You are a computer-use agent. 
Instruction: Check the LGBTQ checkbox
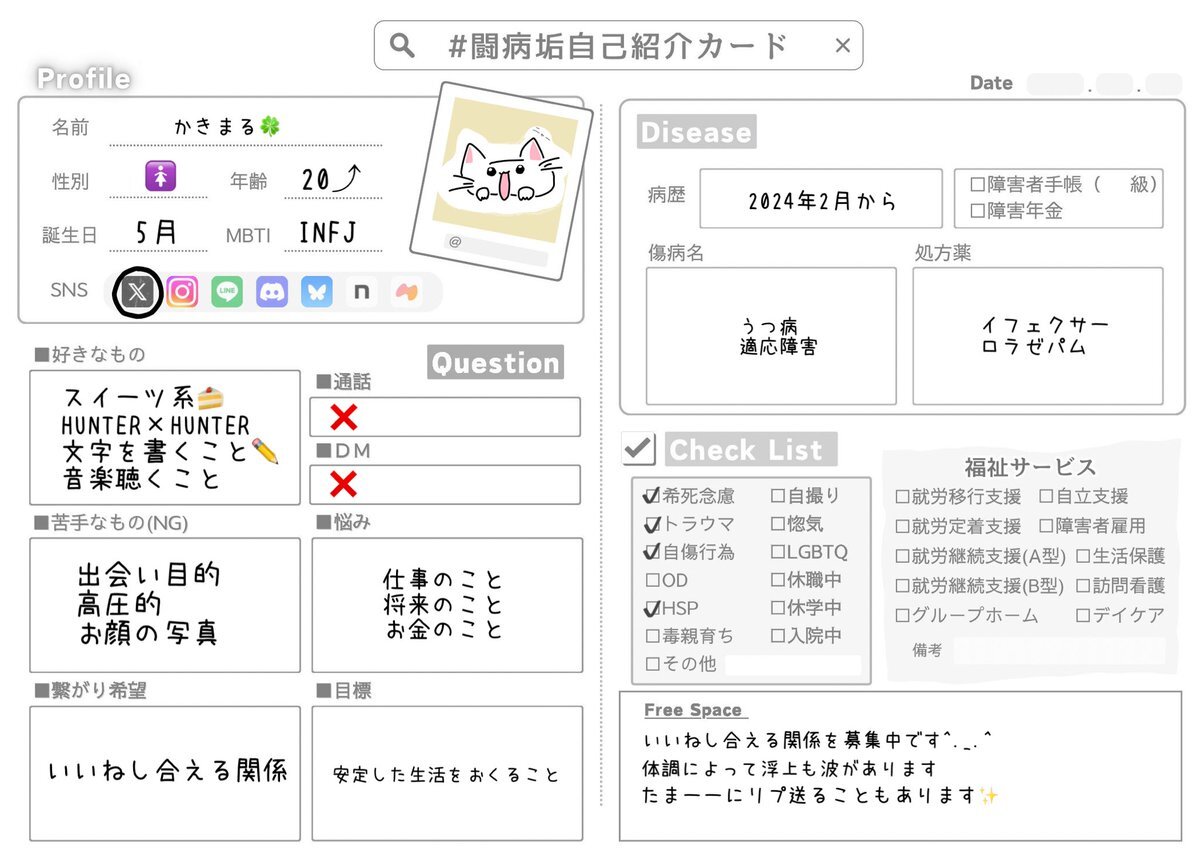(778, 552)
